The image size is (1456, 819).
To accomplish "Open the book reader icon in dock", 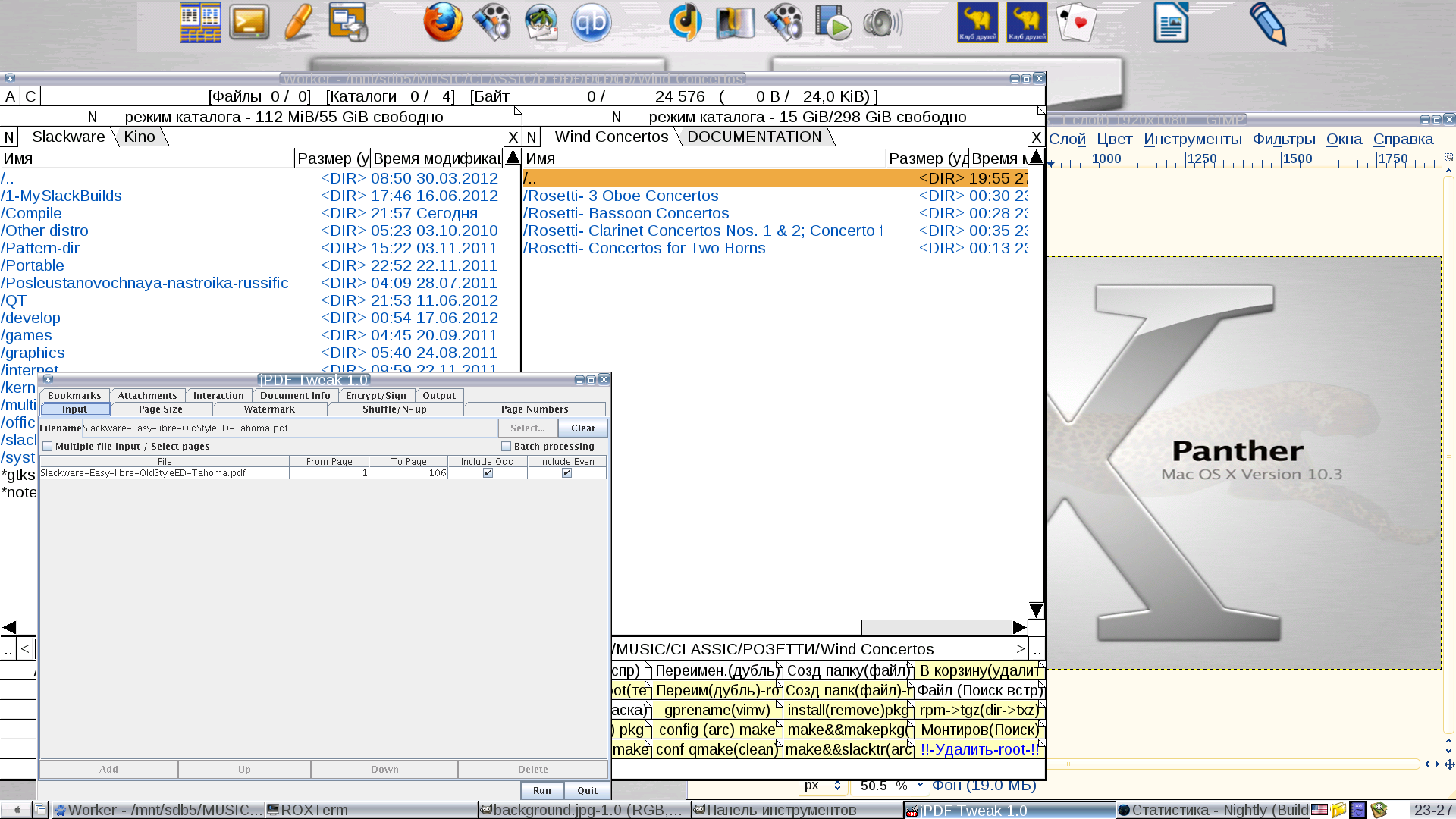I will point(735,22).
